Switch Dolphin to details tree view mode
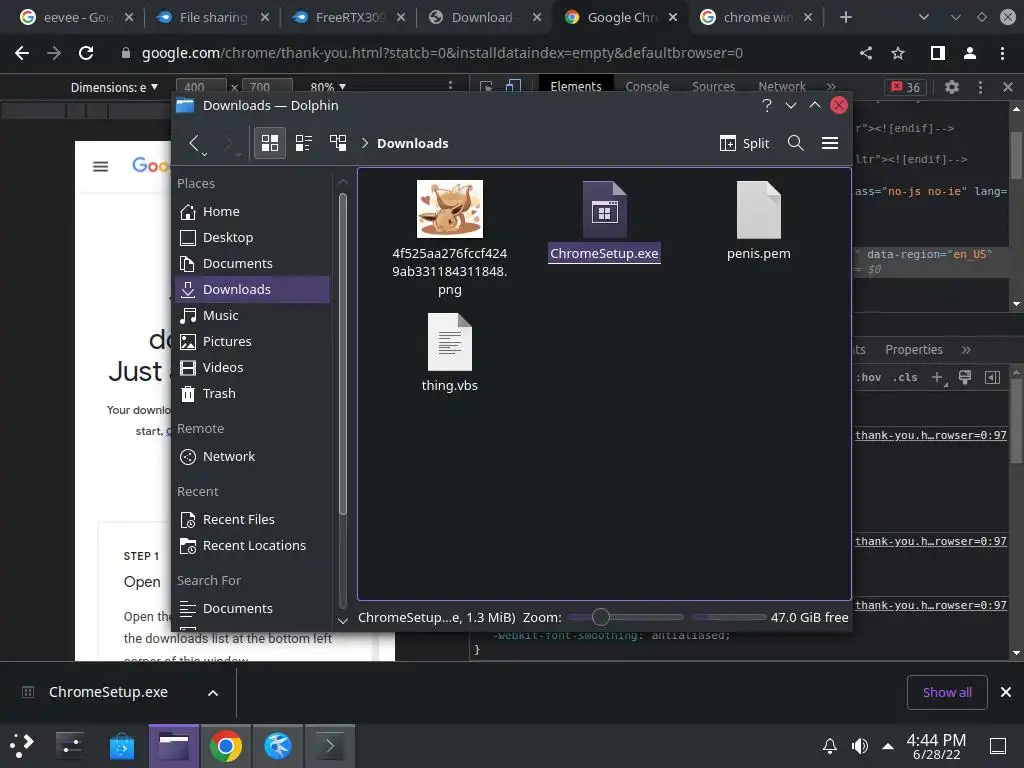Viewport: 1024px width, 768px height. pyautogui.click(x=338, y=142)
